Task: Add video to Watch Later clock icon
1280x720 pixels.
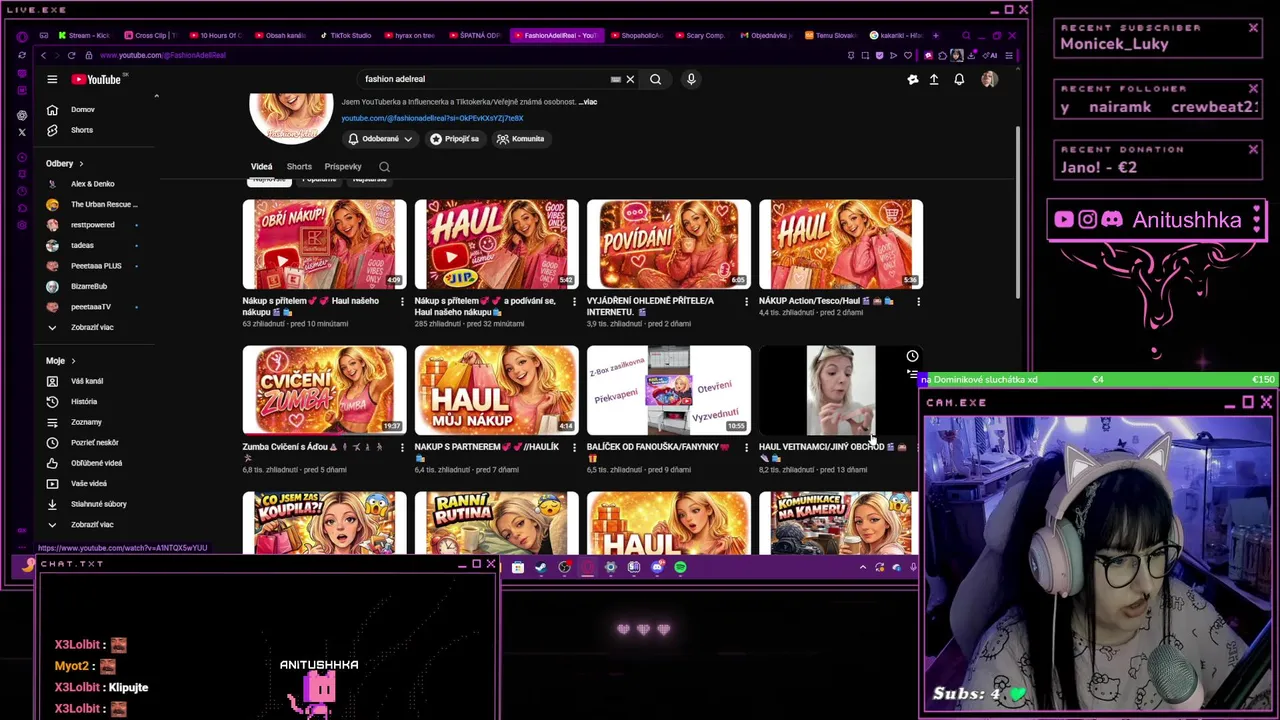Action: [912, 356]
